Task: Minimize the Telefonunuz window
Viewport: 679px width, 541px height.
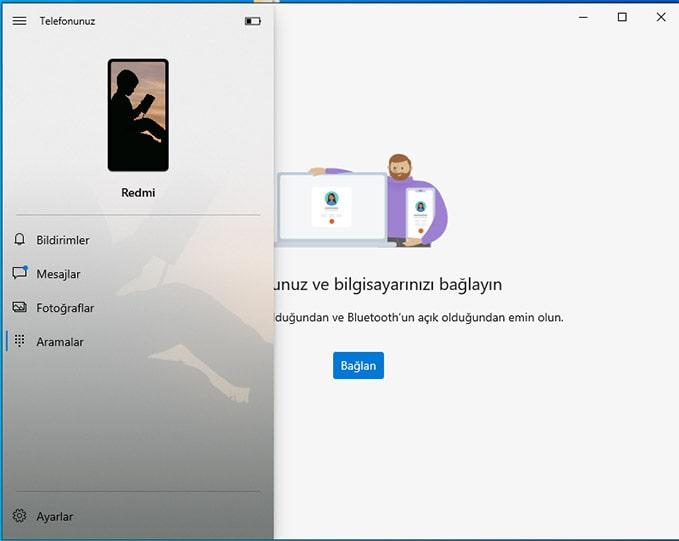Action: click(583, 17)
